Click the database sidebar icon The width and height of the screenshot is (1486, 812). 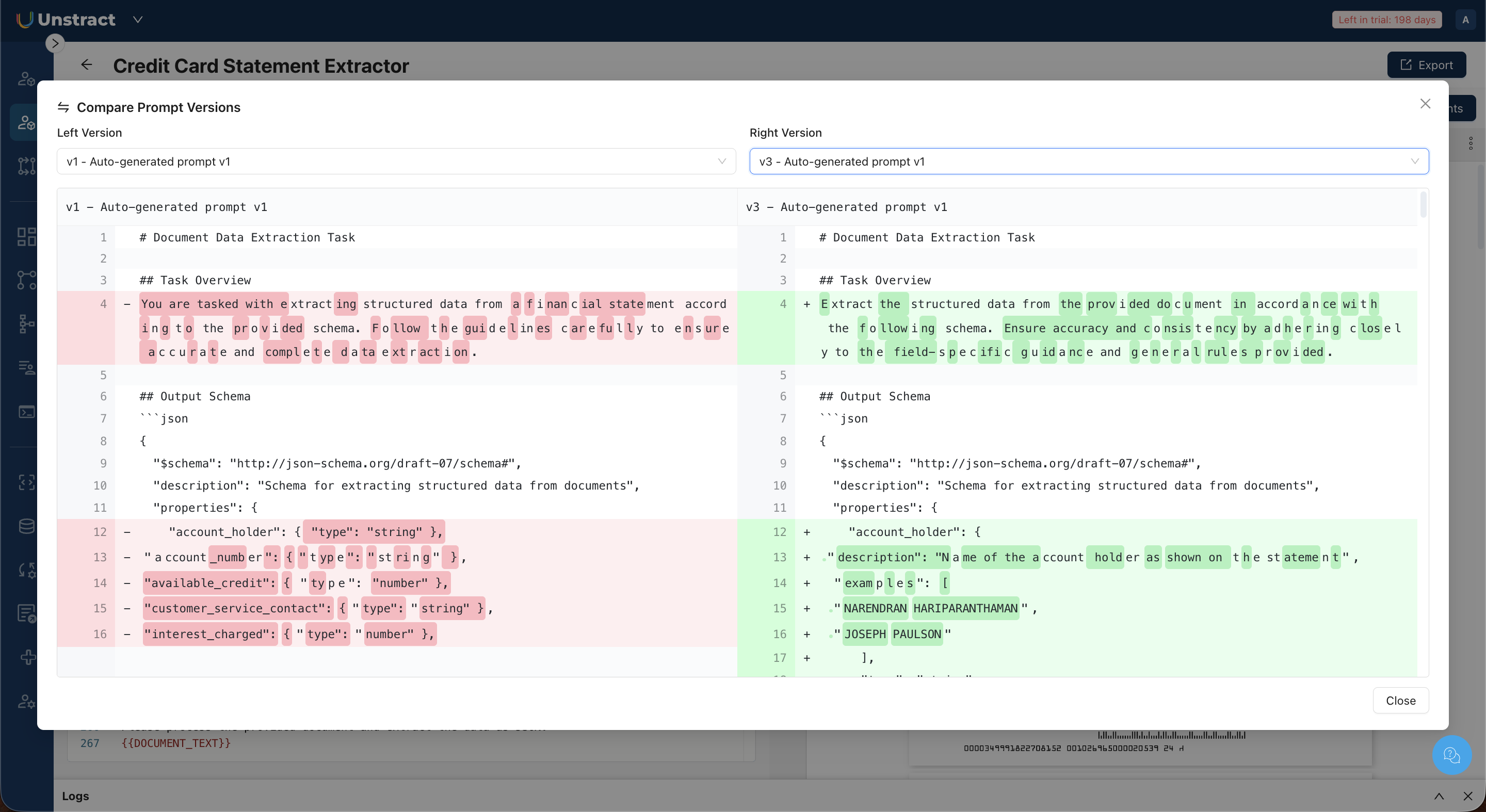26,526
